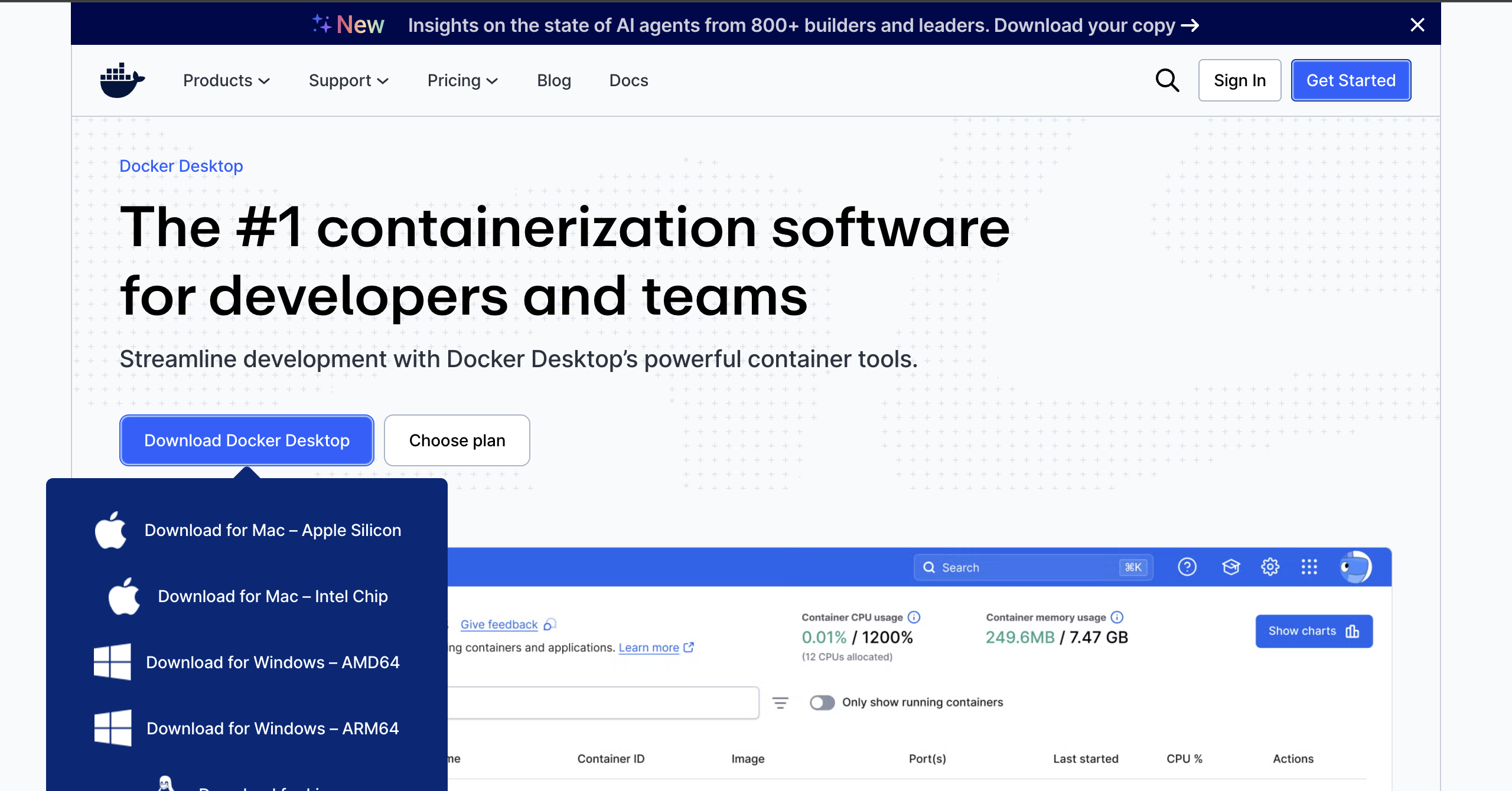The image size is (1512, 791).
Task: Select Download for Windows – AMD64
Action: (247, 662)
